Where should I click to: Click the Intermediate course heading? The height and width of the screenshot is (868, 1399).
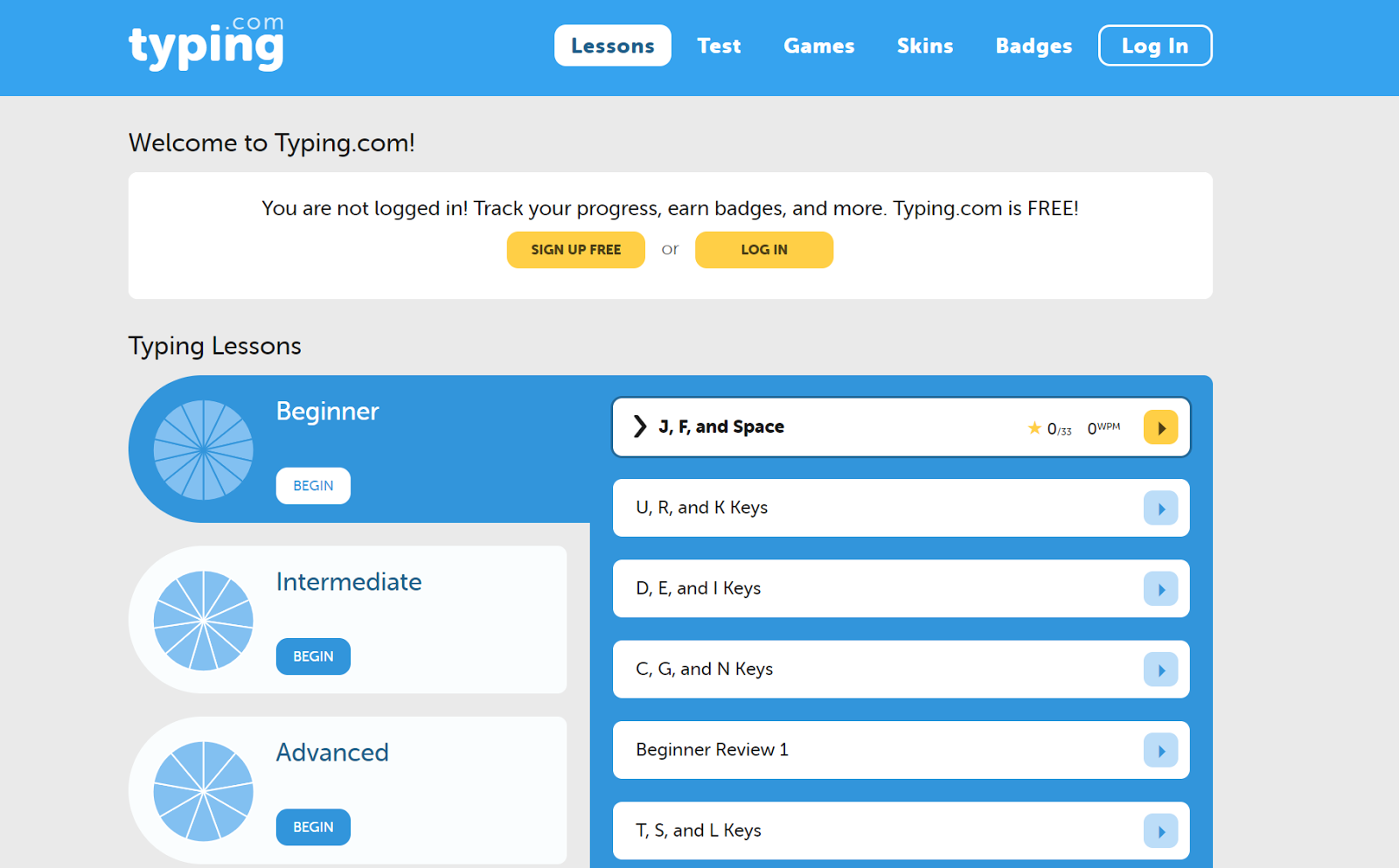(x=349, y=581)
